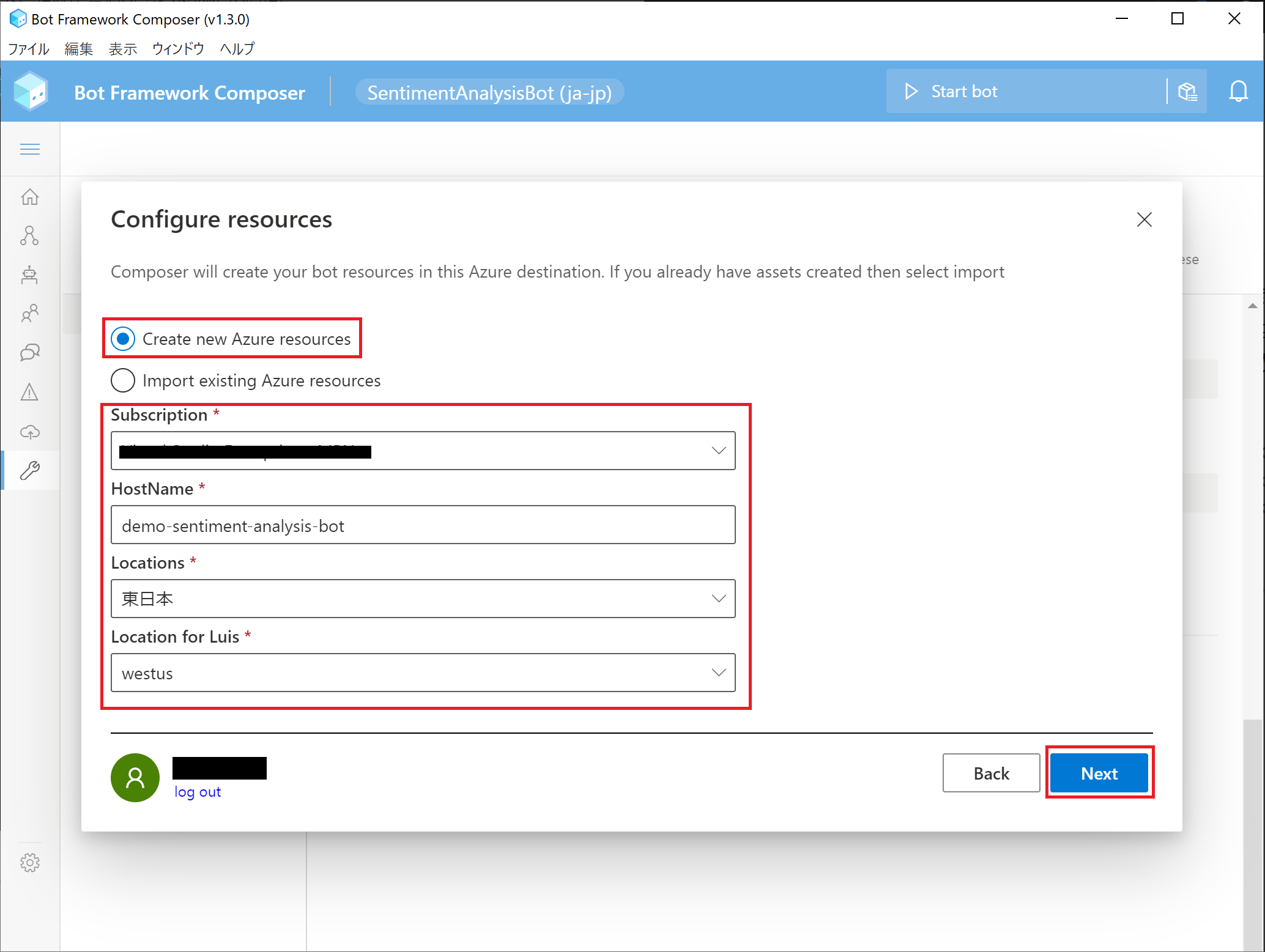Open the ファイル menu

[28, 49]
